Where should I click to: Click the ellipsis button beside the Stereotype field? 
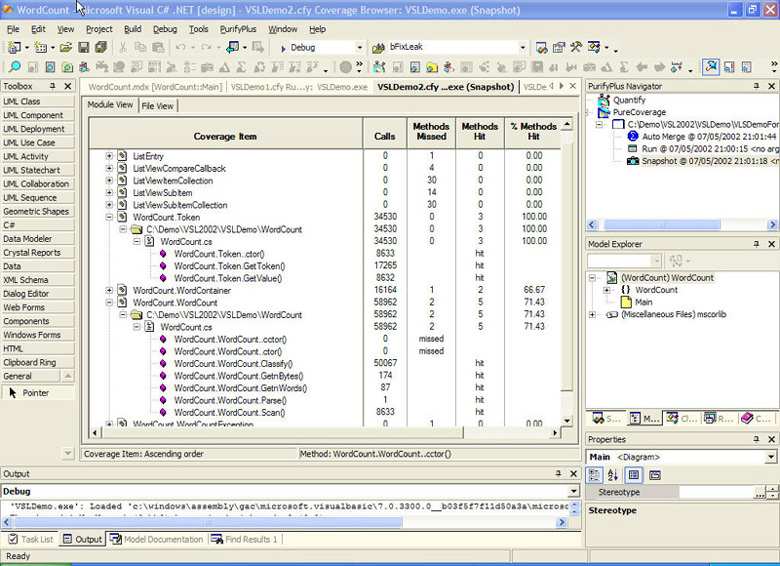760,493
